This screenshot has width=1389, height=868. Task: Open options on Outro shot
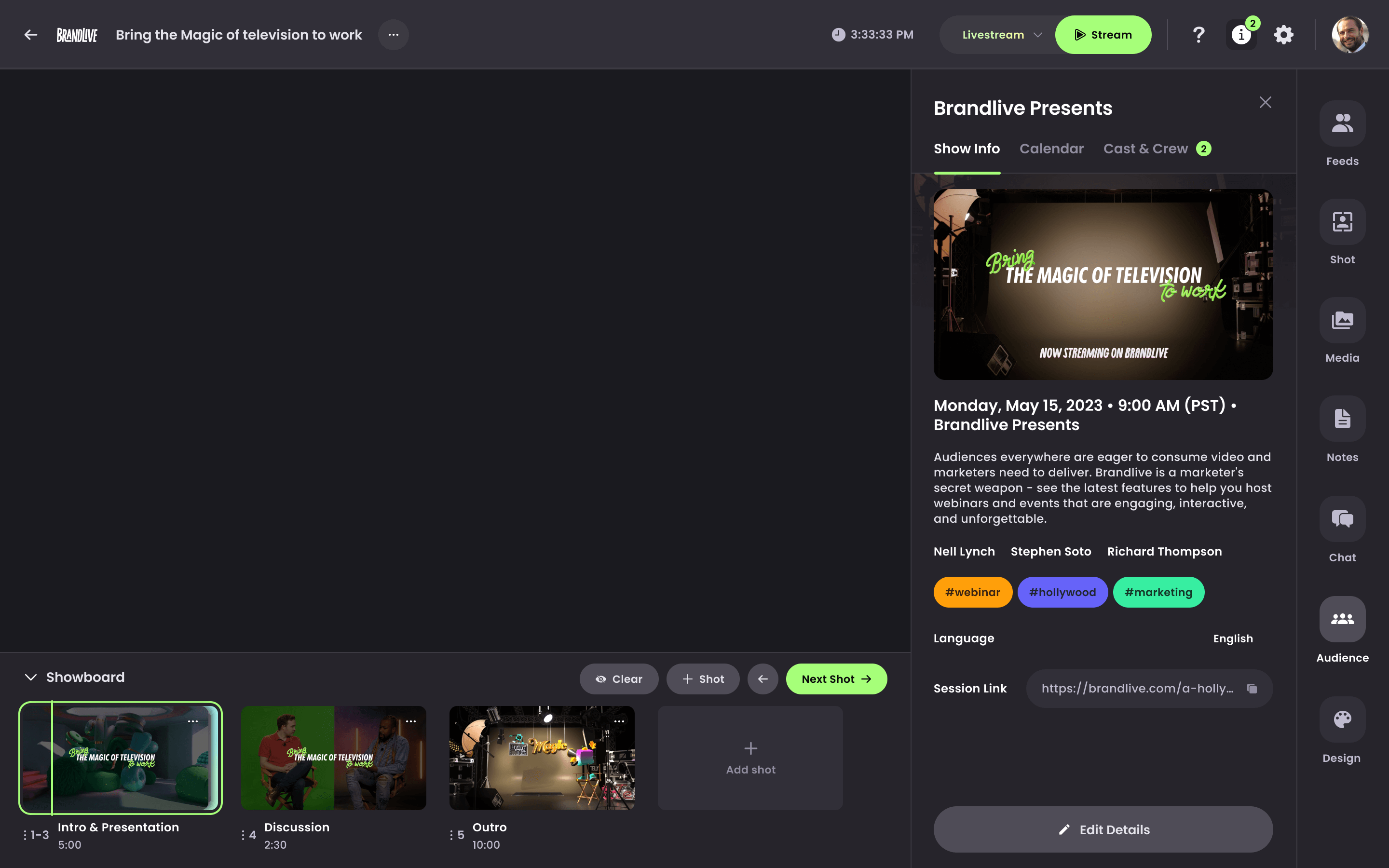[619, 721]
